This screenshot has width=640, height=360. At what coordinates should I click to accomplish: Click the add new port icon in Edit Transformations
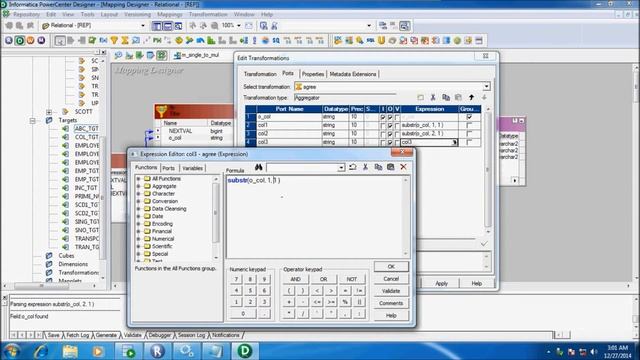(420, 98)
